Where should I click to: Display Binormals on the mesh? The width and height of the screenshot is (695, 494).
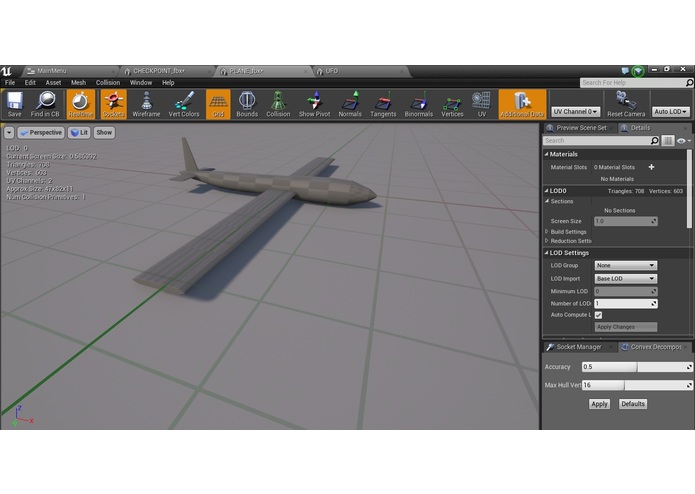coord(418,104)
